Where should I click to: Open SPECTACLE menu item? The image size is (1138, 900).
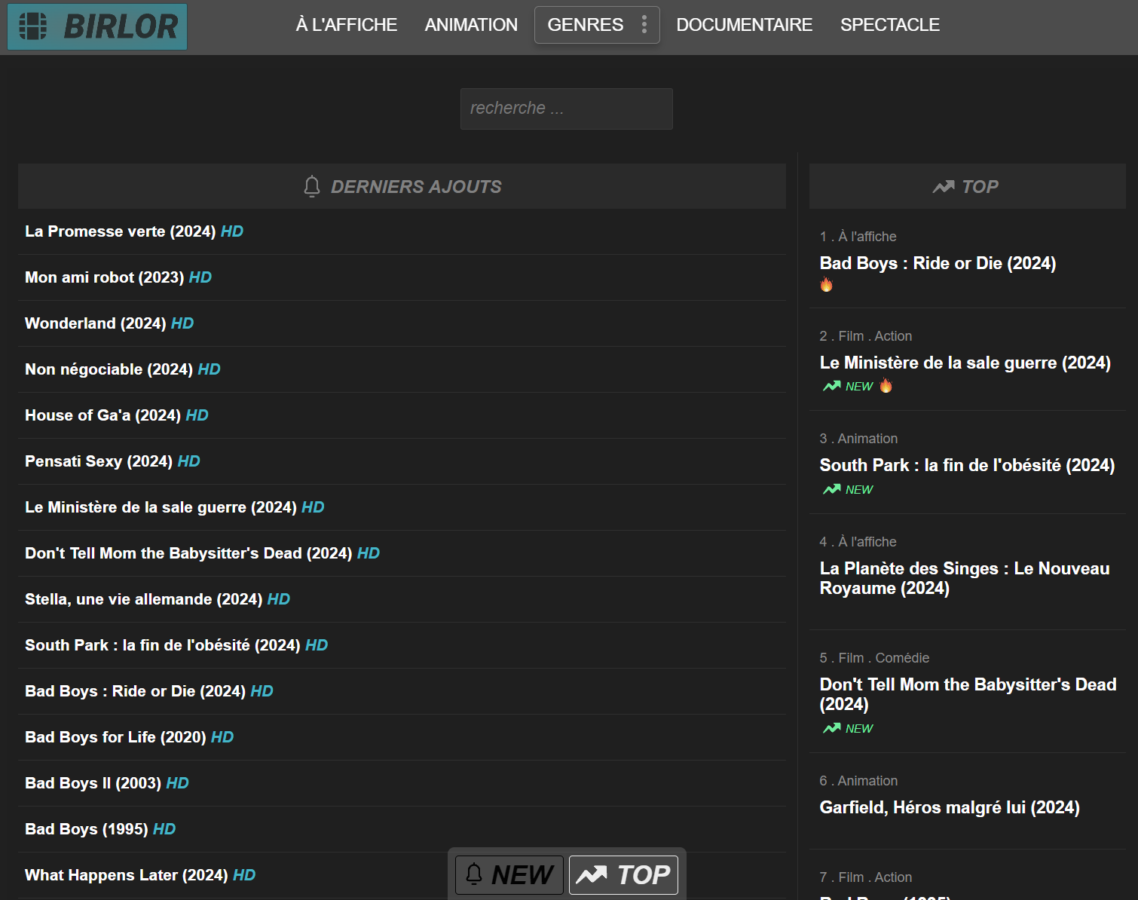[890, 25]
